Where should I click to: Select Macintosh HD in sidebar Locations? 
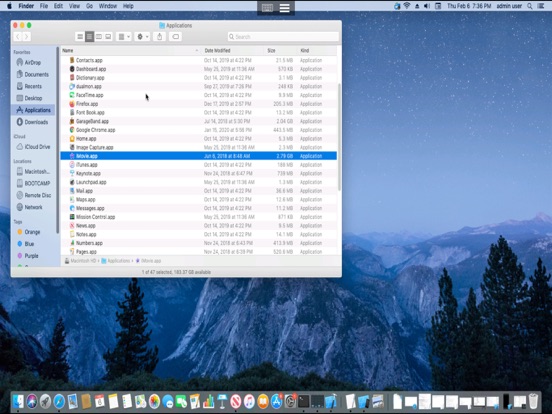pos(33,172)
